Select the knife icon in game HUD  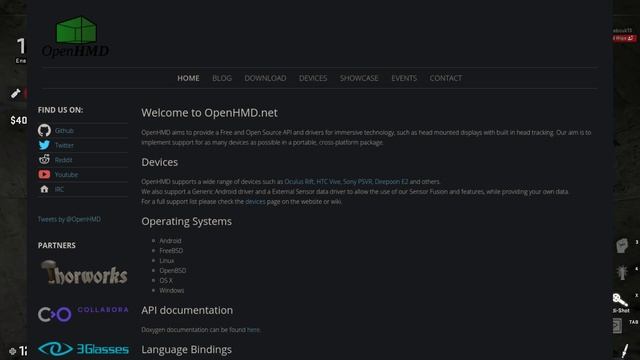[x=624, y=351]
